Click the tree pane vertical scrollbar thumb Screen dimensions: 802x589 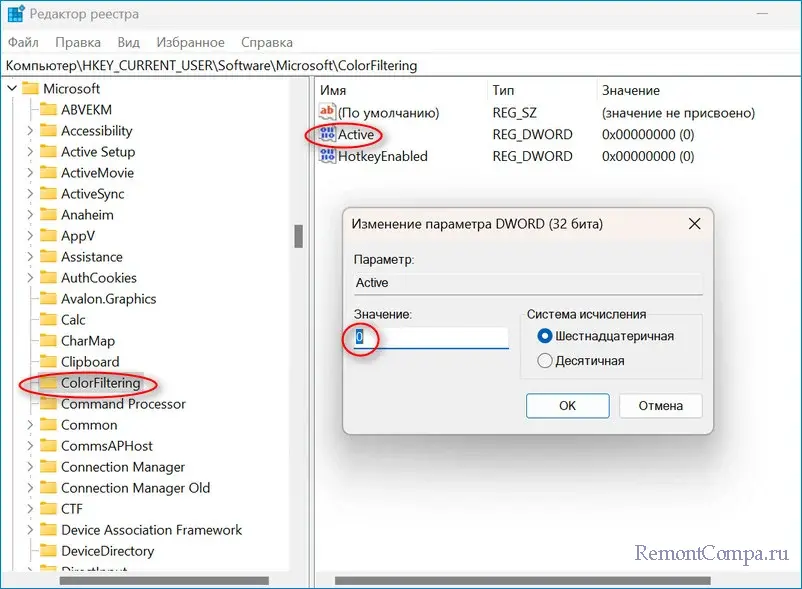(297, 235)
